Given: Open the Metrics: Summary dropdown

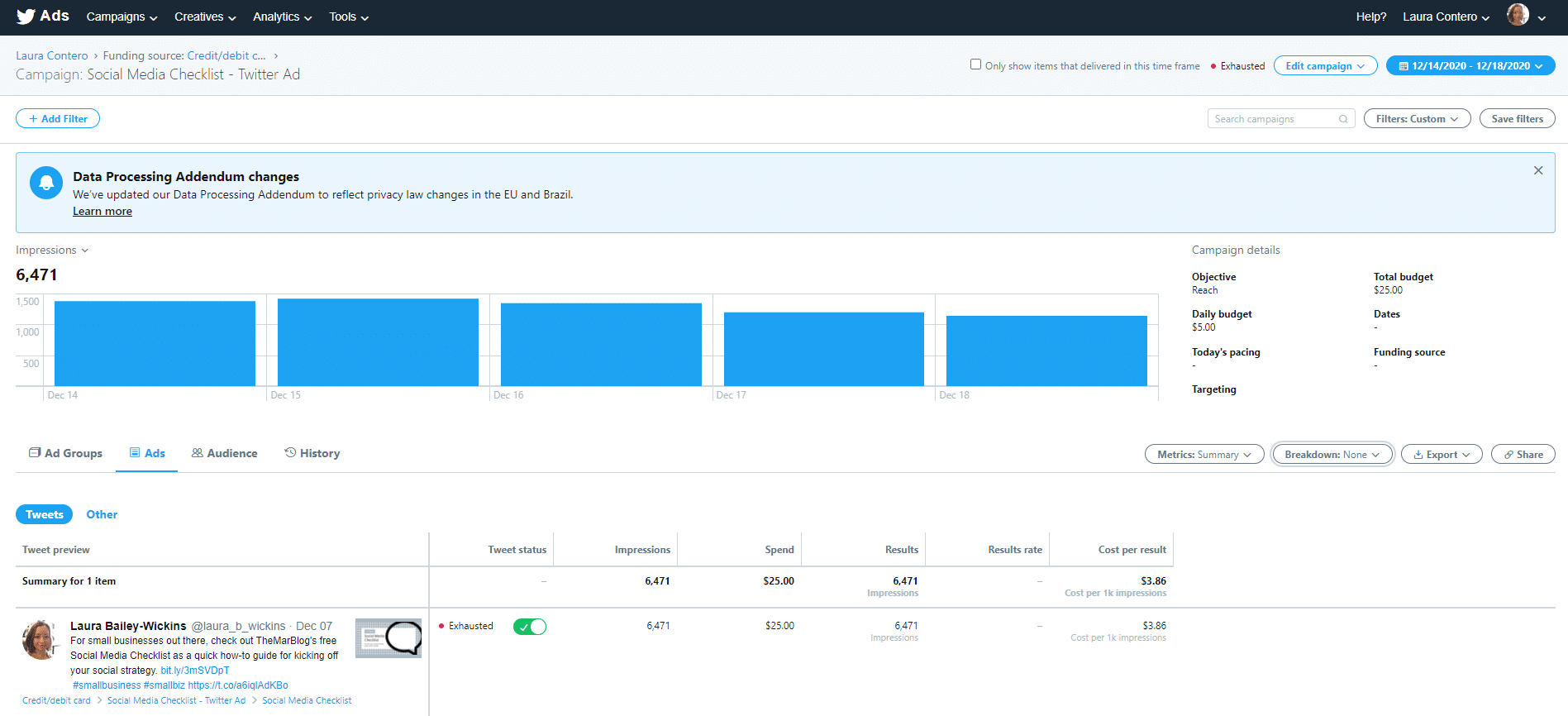Looking at the screenshot, I should coord(1204,455).
